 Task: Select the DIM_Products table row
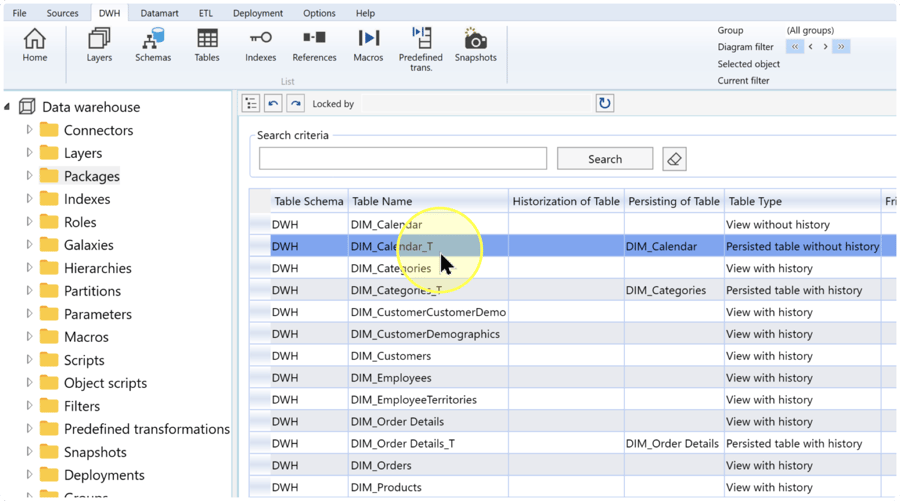[572, 487]
